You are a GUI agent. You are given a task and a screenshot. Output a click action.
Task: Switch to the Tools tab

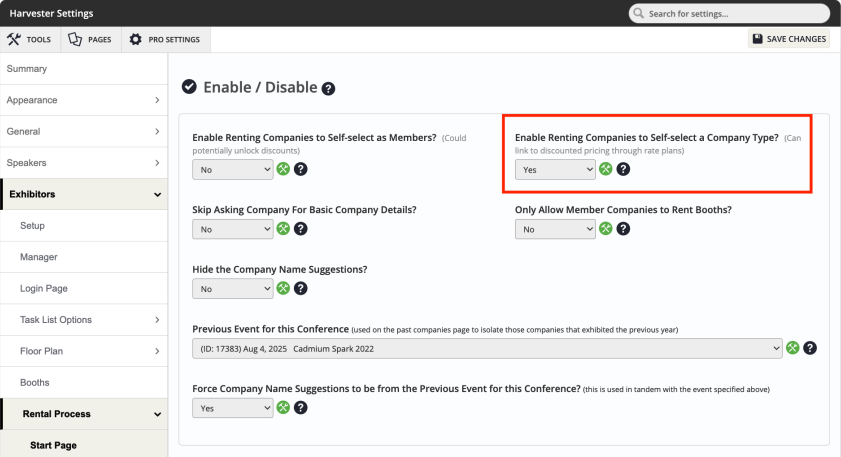tap(30, 40)
